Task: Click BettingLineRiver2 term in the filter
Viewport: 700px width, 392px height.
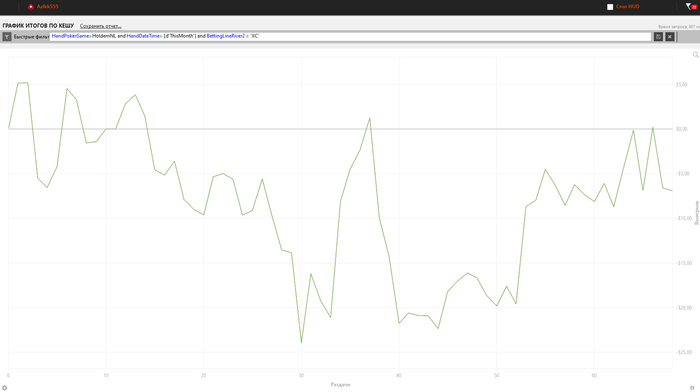Action: [x=225, y=36]
